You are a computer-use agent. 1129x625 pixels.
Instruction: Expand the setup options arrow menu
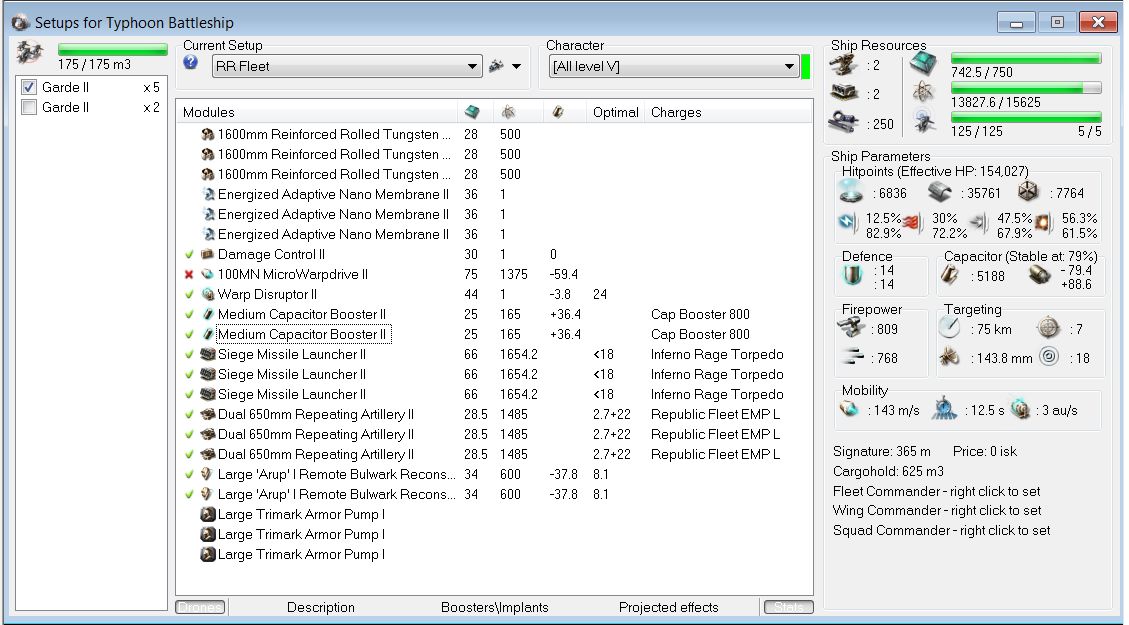tap(516, 66)
